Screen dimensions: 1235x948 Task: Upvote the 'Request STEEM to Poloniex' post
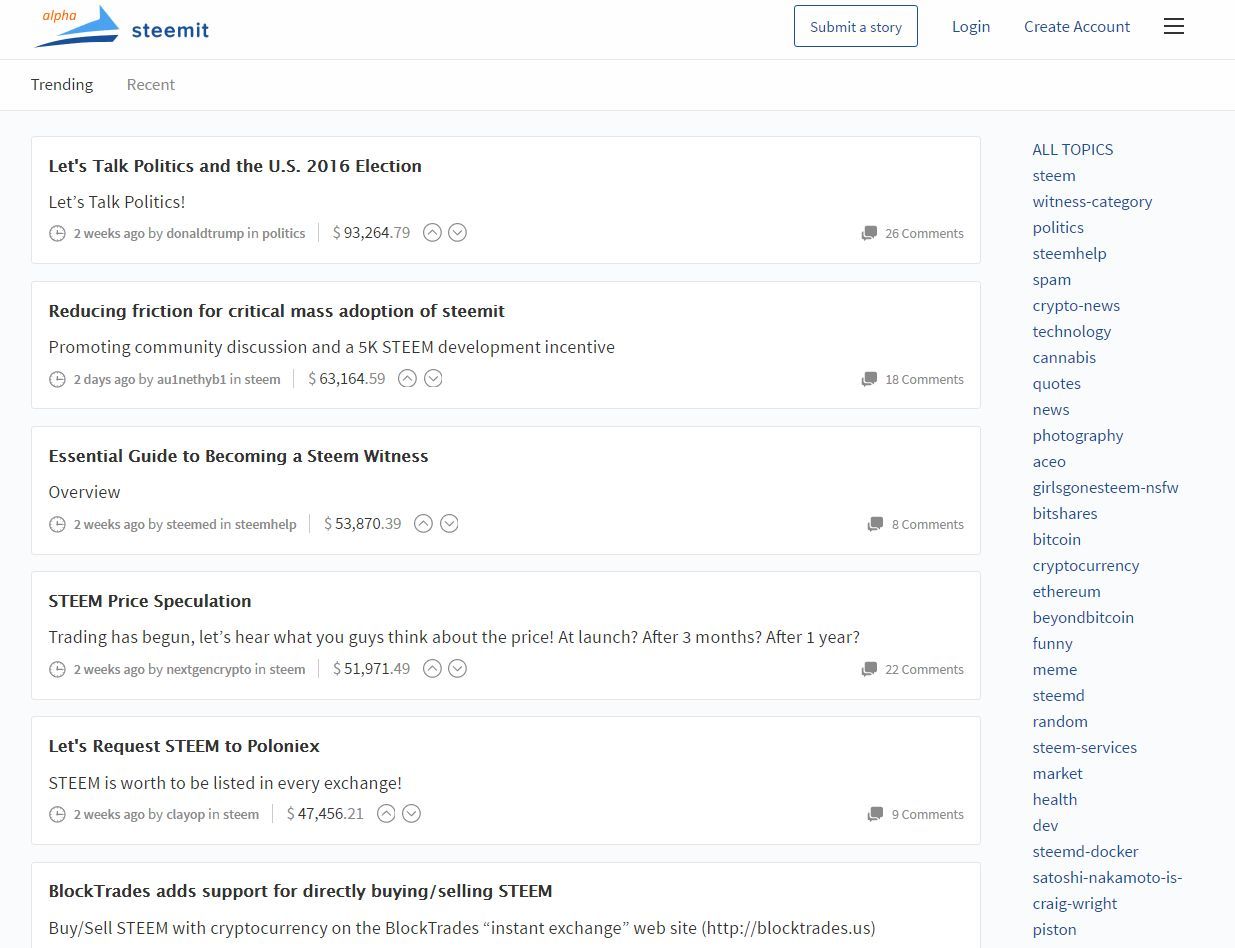386,814
